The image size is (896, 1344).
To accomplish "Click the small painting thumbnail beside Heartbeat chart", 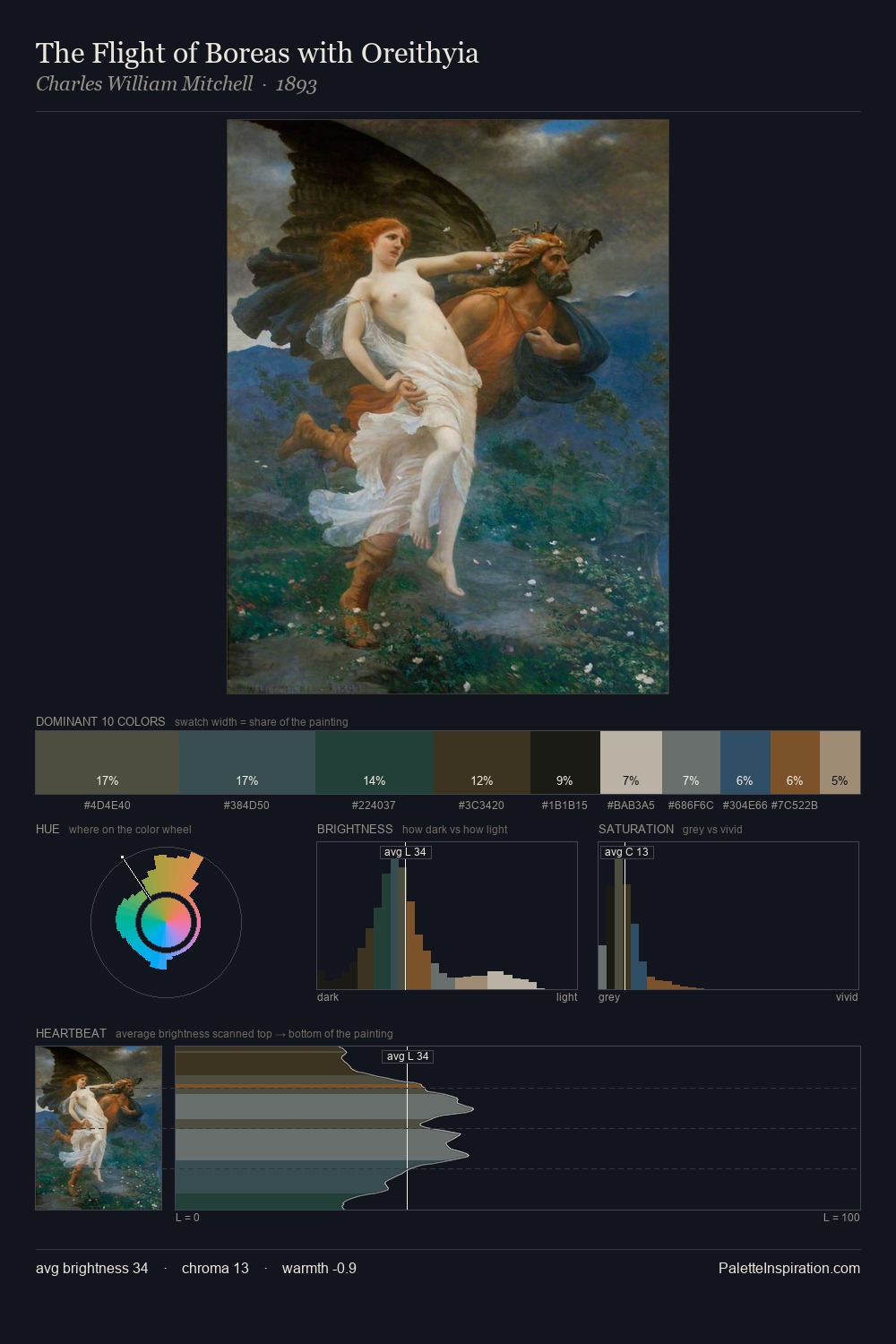I will pyautogui.click(x=99, y=1128).
